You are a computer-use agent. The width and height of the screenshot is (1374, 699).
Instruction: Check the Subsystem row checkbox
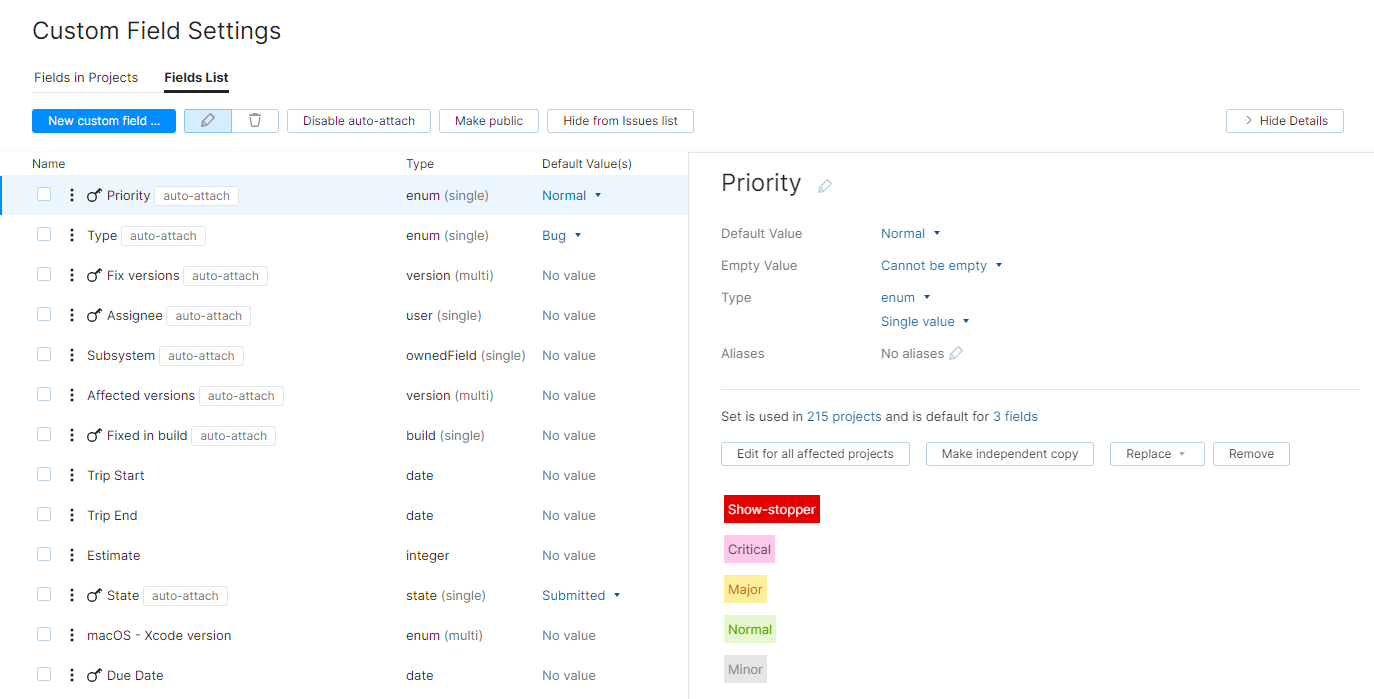coord(44,355)
